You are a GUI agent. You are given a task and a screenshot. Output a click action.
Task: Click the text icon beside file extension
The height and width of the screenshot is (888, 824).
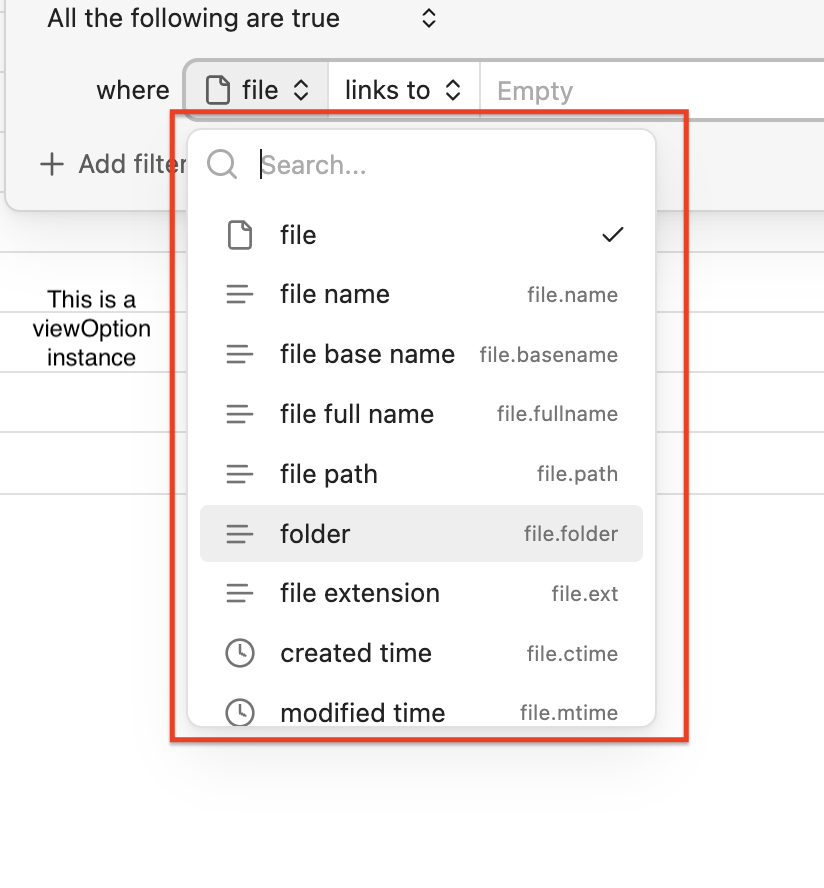[240, 593]
